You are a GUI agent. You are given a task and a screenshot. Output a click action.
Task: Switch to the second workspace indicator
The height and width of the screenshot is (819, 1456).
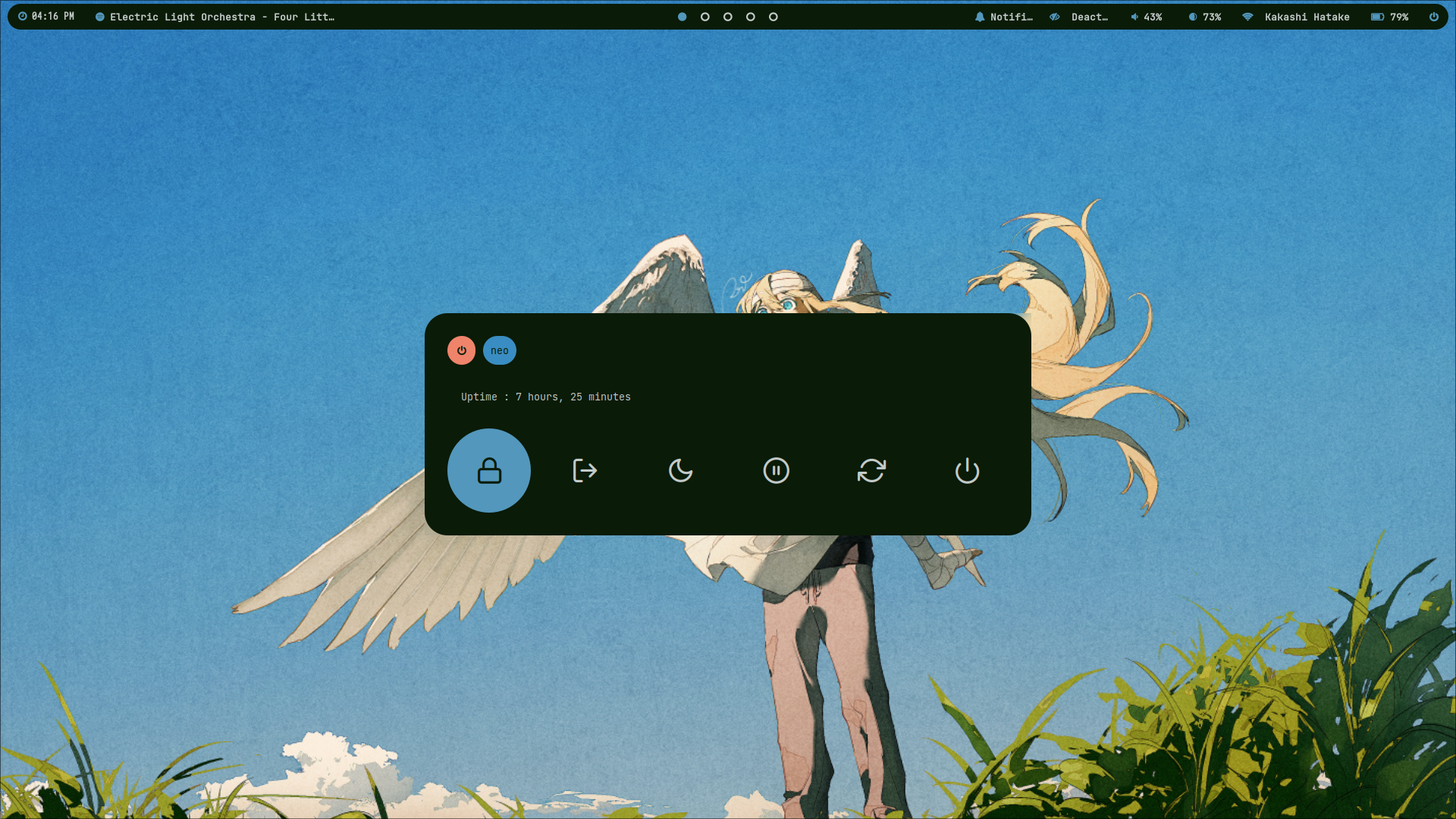pyautogui.click(x=704, y=17)
